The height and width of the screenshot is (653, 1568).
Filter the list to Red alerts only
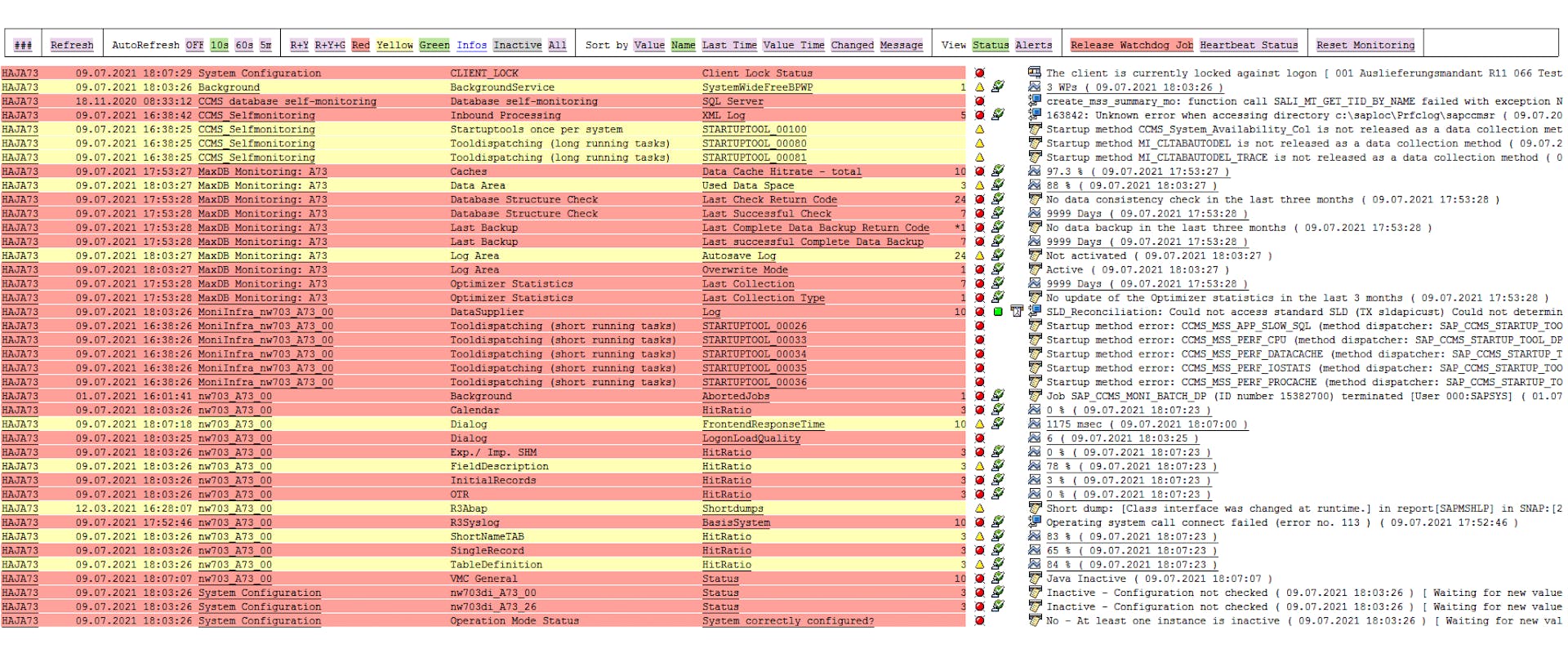(x=360, y=46)
